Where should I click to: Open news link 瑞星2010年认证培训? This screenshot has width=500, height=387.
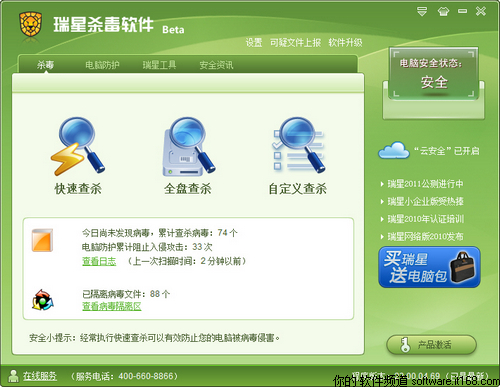click(x=425, y=219)
